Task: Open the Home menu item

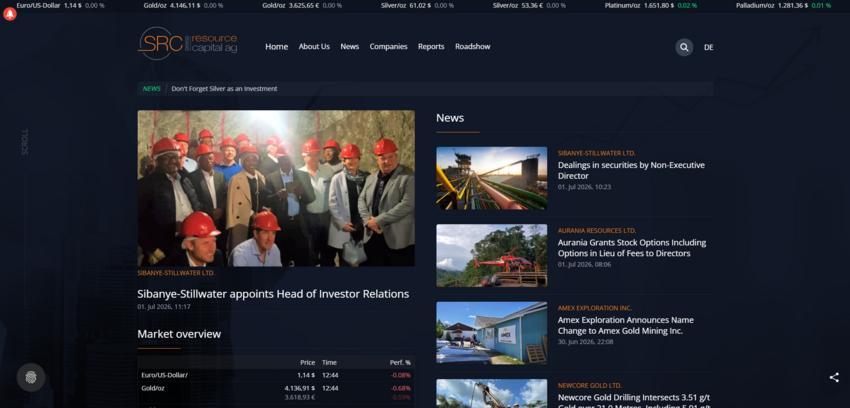Action: tap(276, 47)
